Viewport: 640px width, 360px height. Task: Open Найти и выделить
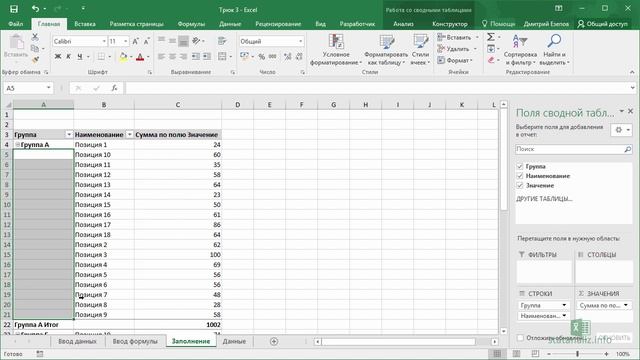coord(554,50)
